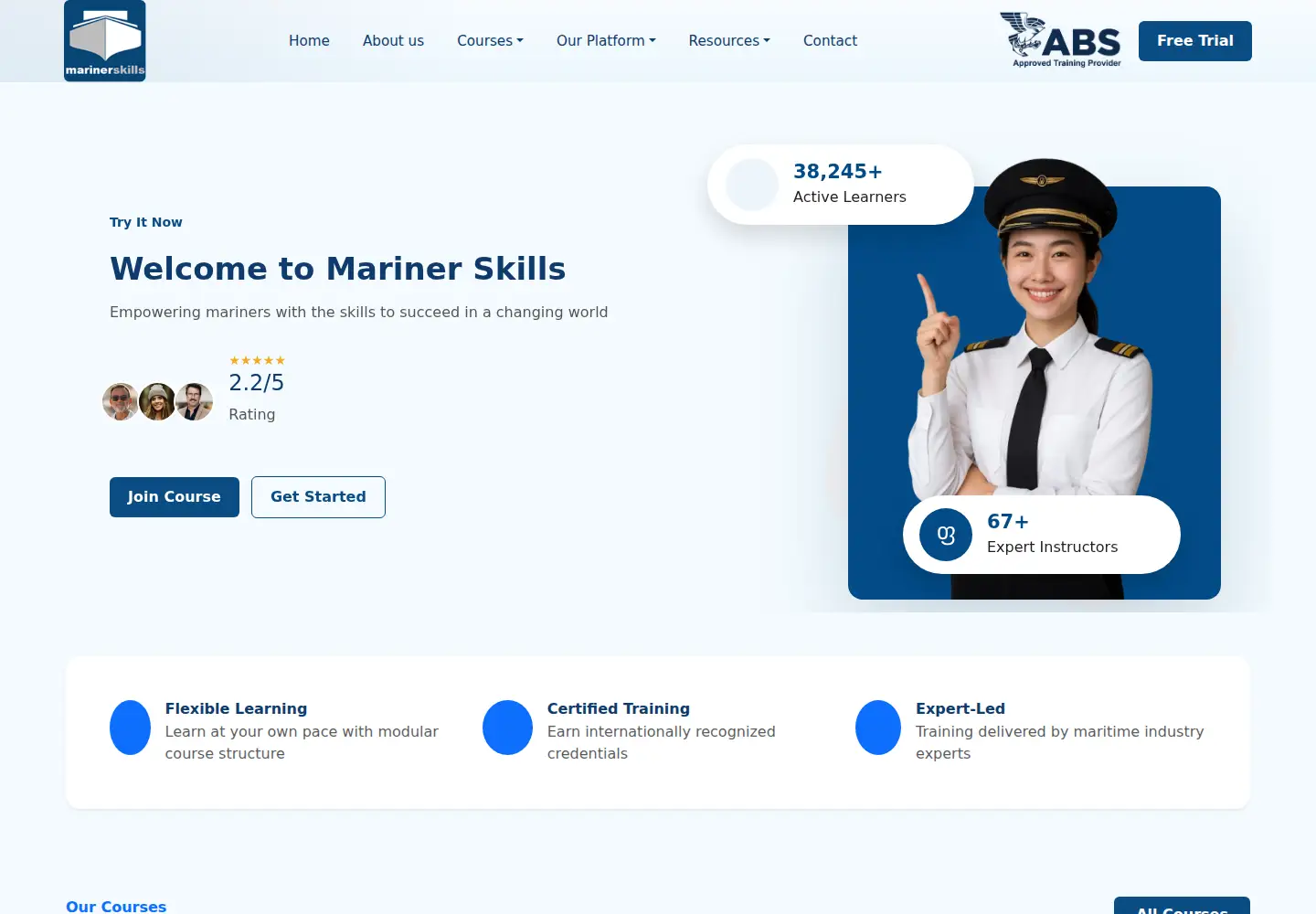This screenshot has height=914, width=1316.
Task: Expand the Courses dropdown menu
Action: [x=490, y=40]
